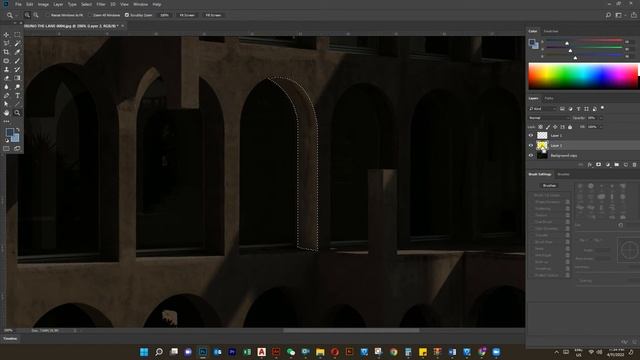This screenshot has width=640, height=360.
Task: Open the Timeline panel tab
Action: [x=10, y=338]
